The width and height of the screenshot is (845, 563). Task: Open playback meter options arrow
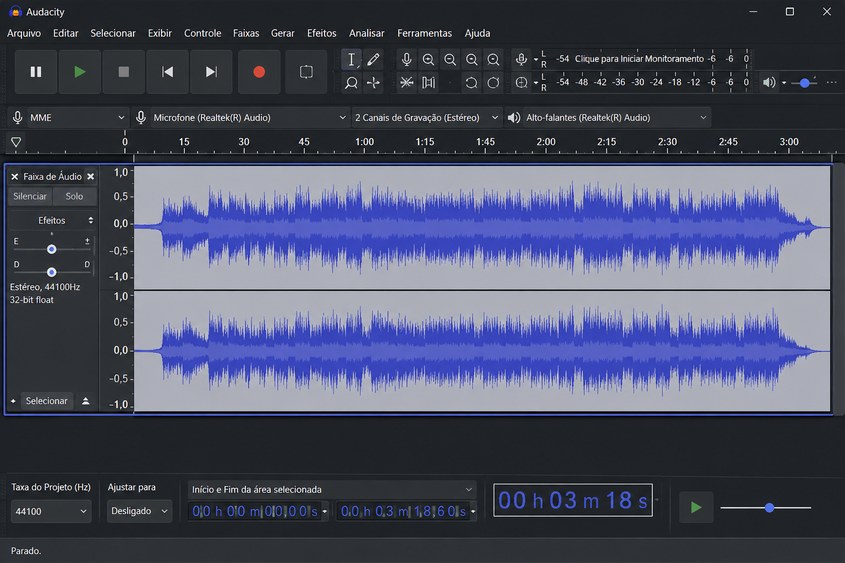coord(536,83)
